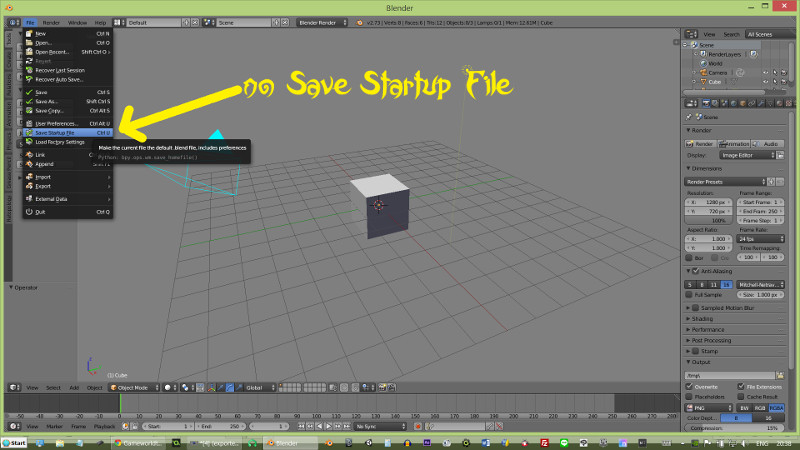Open the Outliner editor type selector icon

(x=691, y=34)
